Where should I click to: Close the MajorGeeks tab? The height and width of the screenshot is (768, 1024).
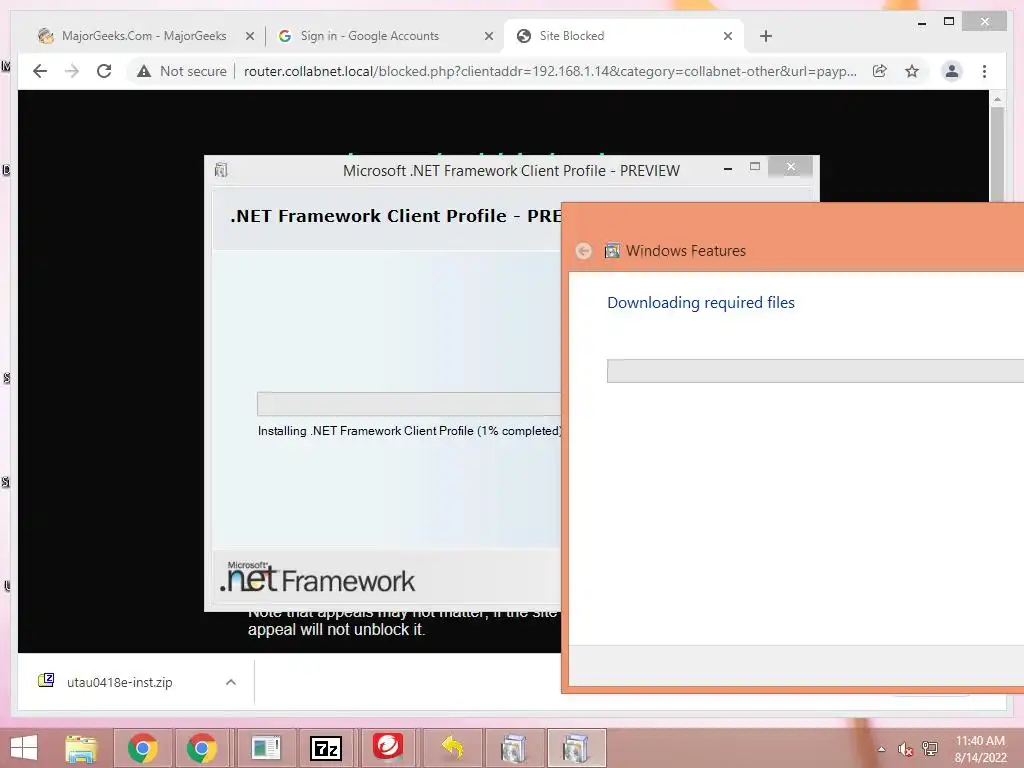point(249,37)
